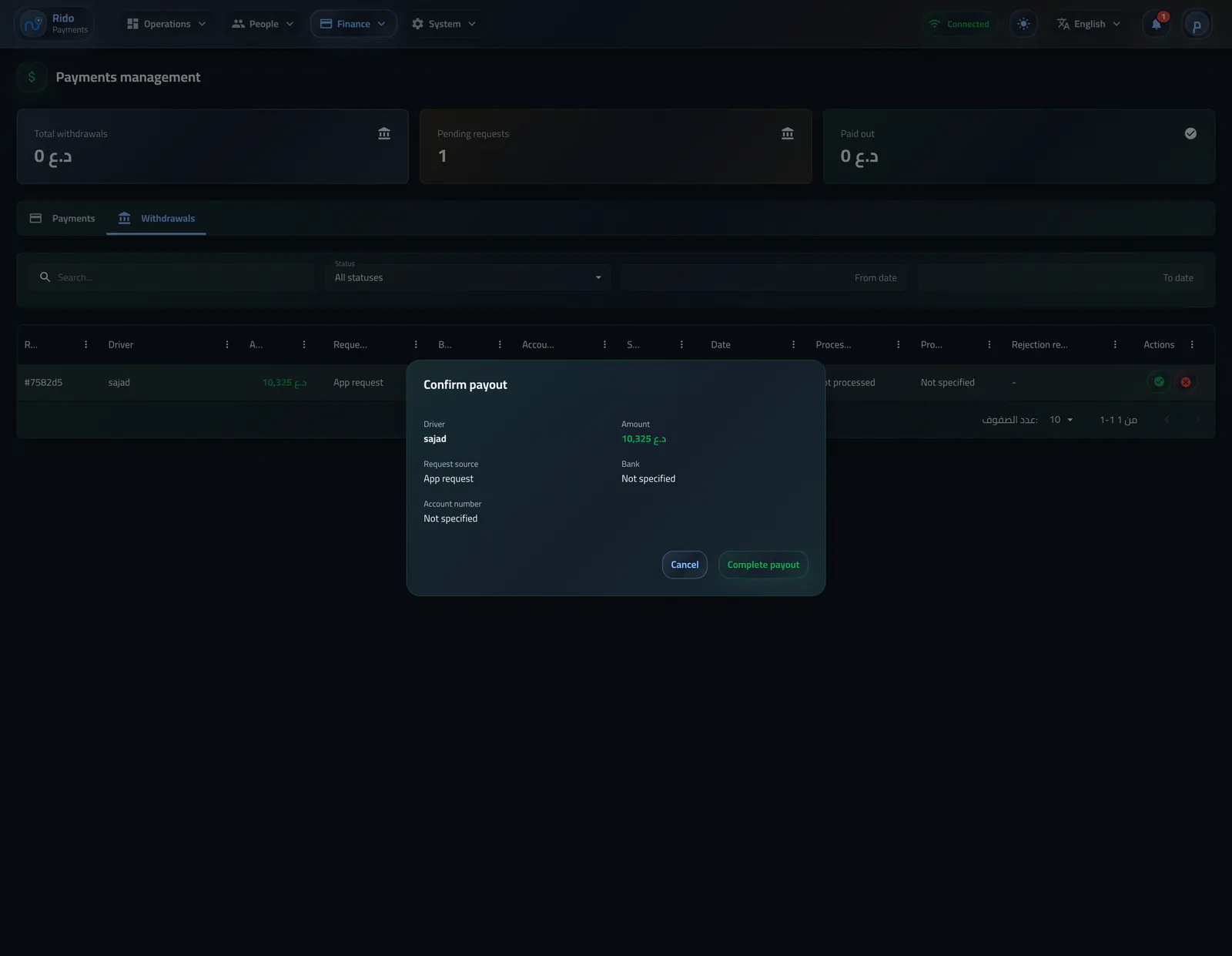The image size is (1232, 956).
Task: Open the All statuses dropdown
Action: [x=467, y=277]
